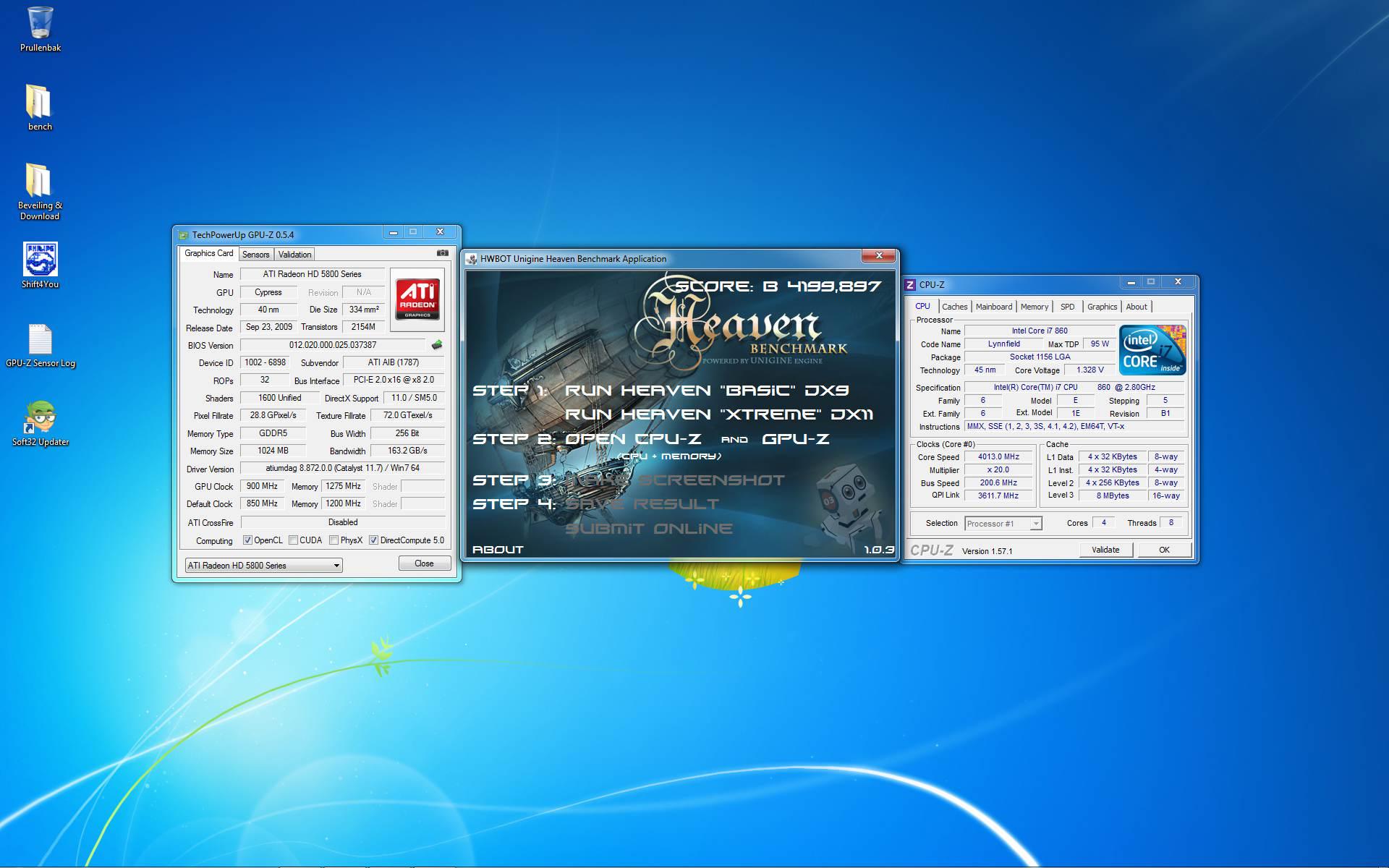Click the Validate button in CPU-Z

coord(1105,550)
